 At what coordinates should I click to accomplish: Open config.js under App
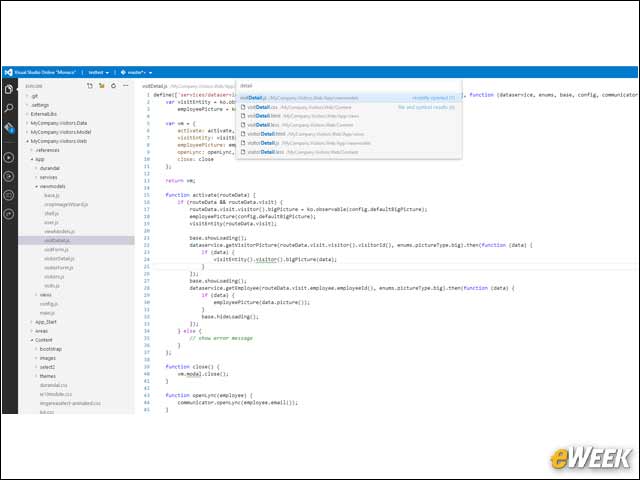pos(49,304)
